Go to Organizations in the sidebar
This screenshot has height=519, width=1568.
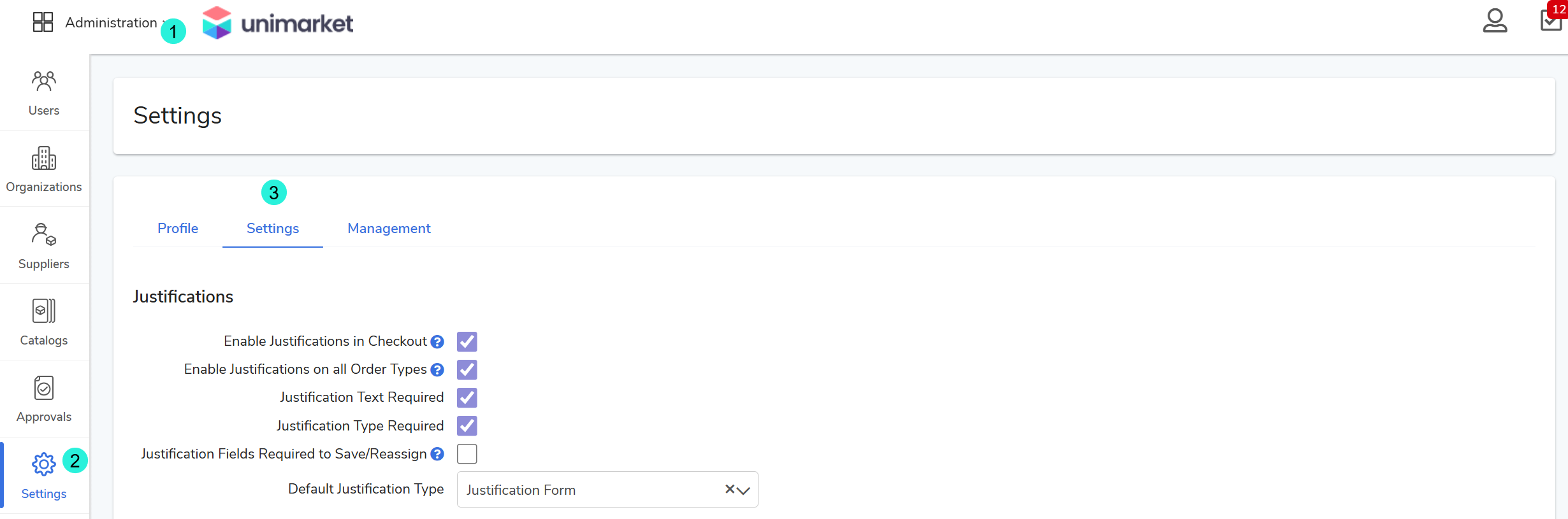pyautogui.click(x=43, y=159)
